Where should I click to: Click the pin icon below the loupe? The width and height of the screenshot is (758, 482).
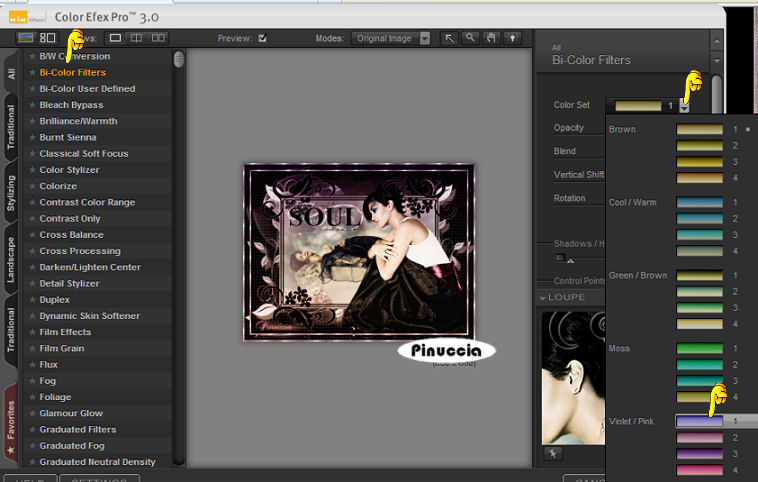[x=553, y=453]
